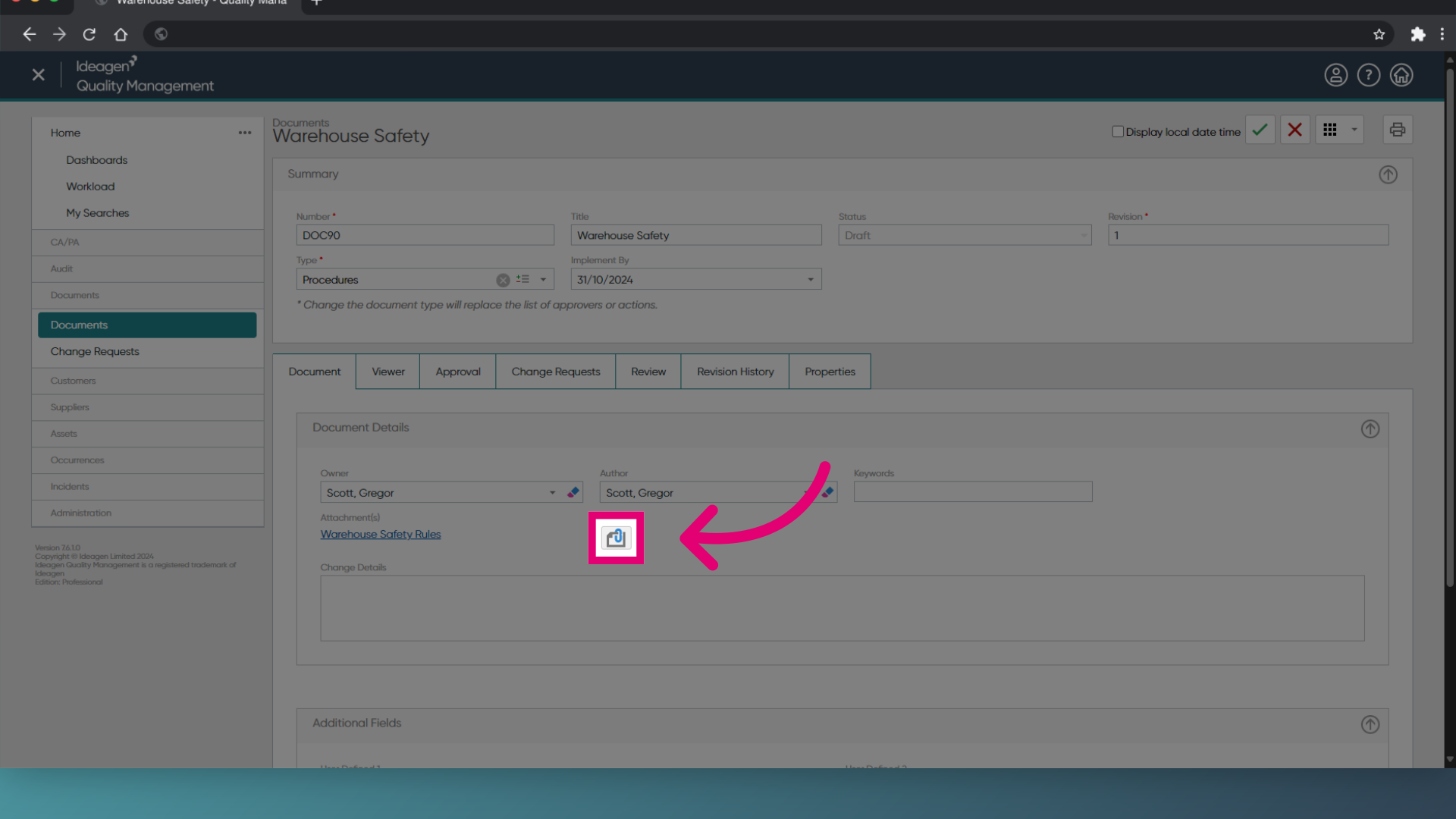The height and width of the screenshot is (819, 1456).
Task: Open the Owner dropdown list
Action: (552, 493)
